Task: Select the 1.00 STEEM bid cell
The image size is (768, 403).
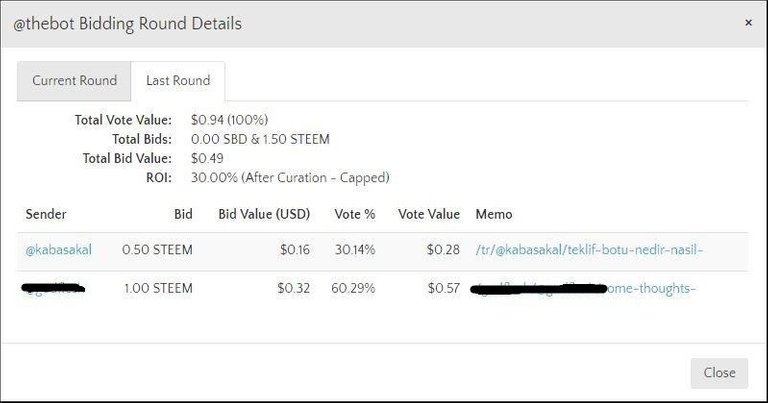Action: pyautogui.click(x=158, y=288)
